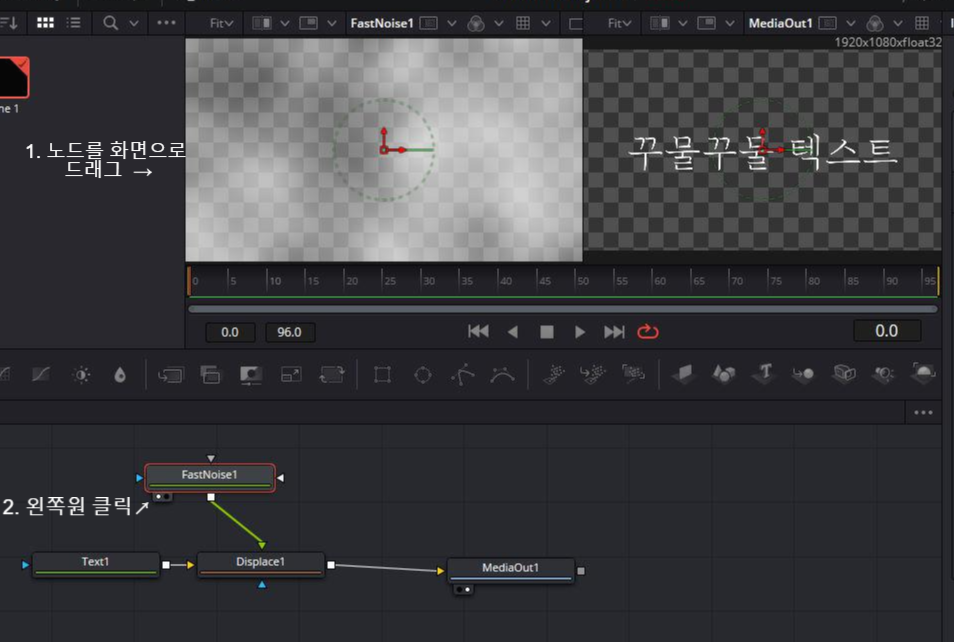The image size is (954, 642).
Task: Play forward
Action: point(580,332)
